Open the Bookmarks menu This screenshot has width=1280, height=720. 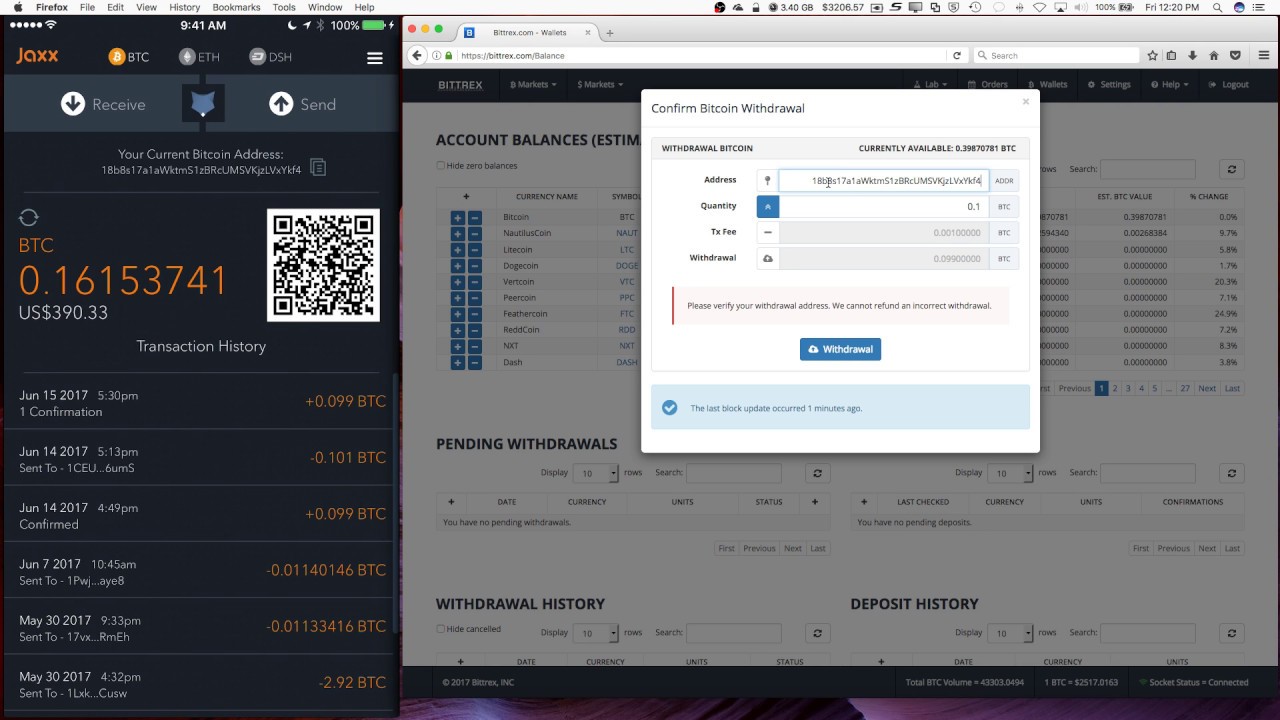click(236, 7)
